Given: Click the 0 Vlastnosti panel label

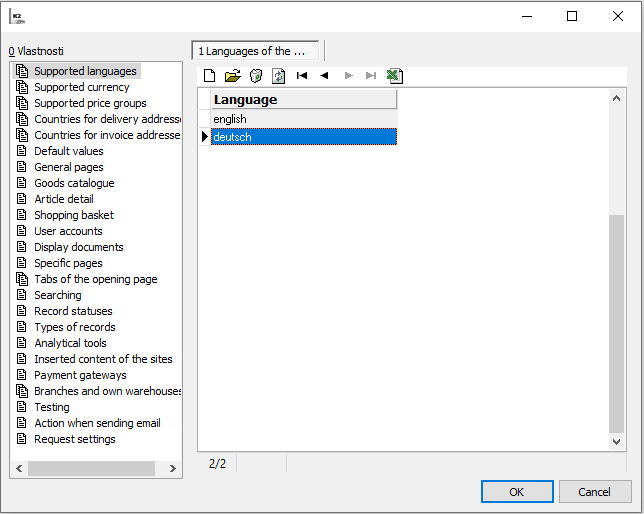Looking at the screenshot, I should point(36,51).
